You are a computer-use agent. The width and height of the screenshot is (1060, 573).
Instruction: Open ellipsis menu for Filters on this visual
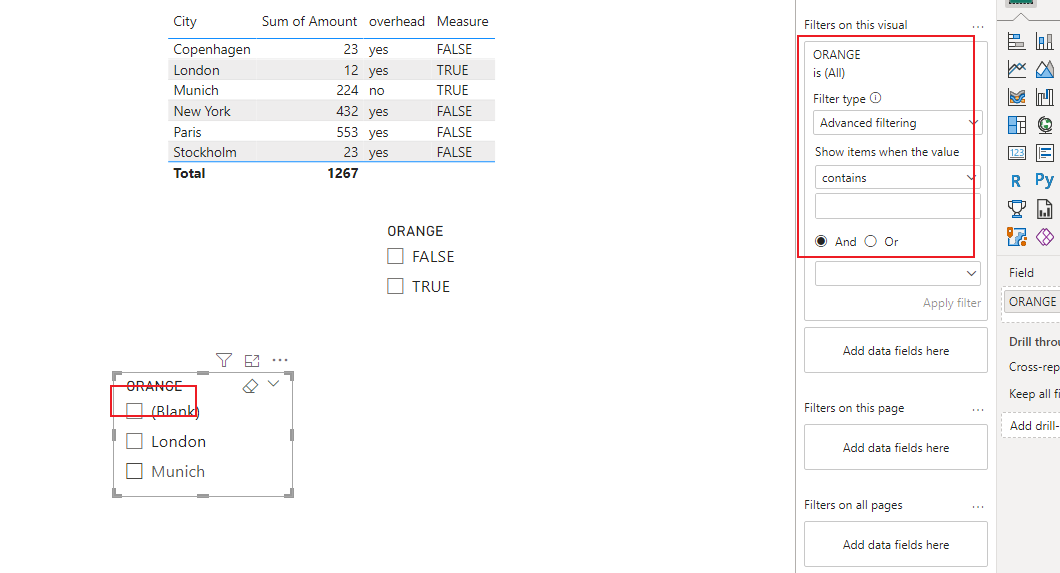[978, 27]
